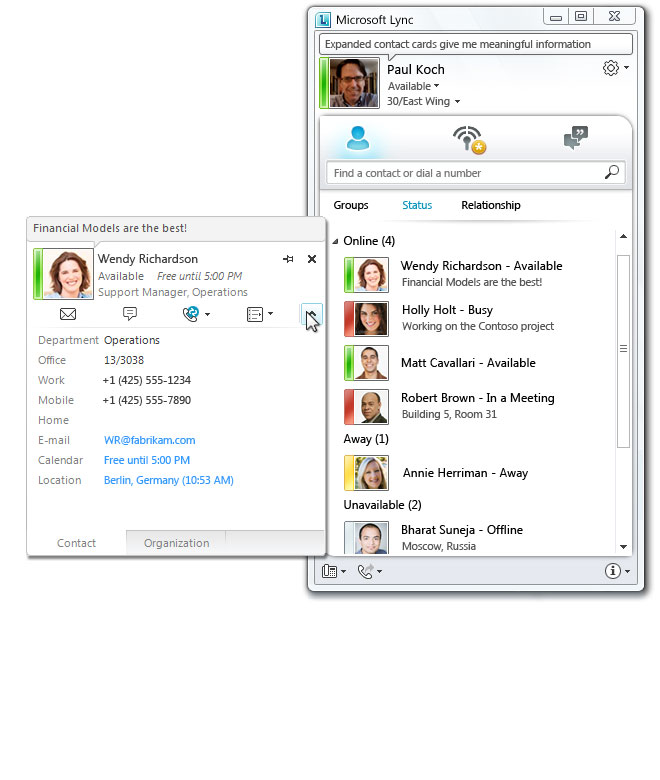660x780 pixels.
Task: Edit the personal note field at top
Action: tap(476, 44)
